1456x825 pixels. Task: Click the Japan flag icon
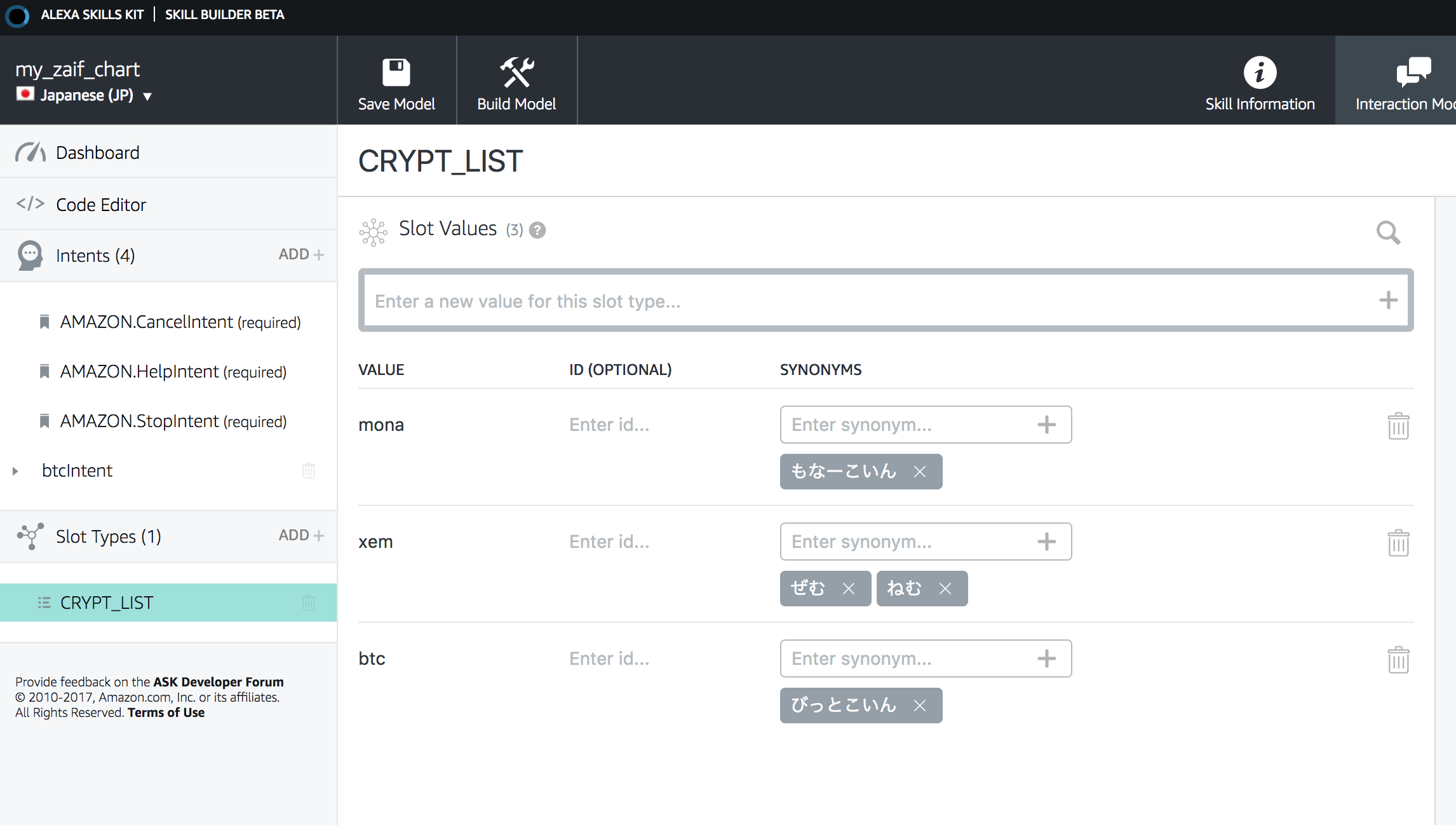(x=25, y=94)
